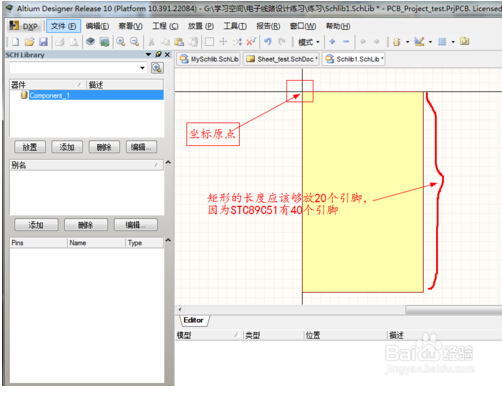The width and height of the screenshot is (502, 395).
Task: Open the 文件(F) menu
Action: click(x=63, y=26)
